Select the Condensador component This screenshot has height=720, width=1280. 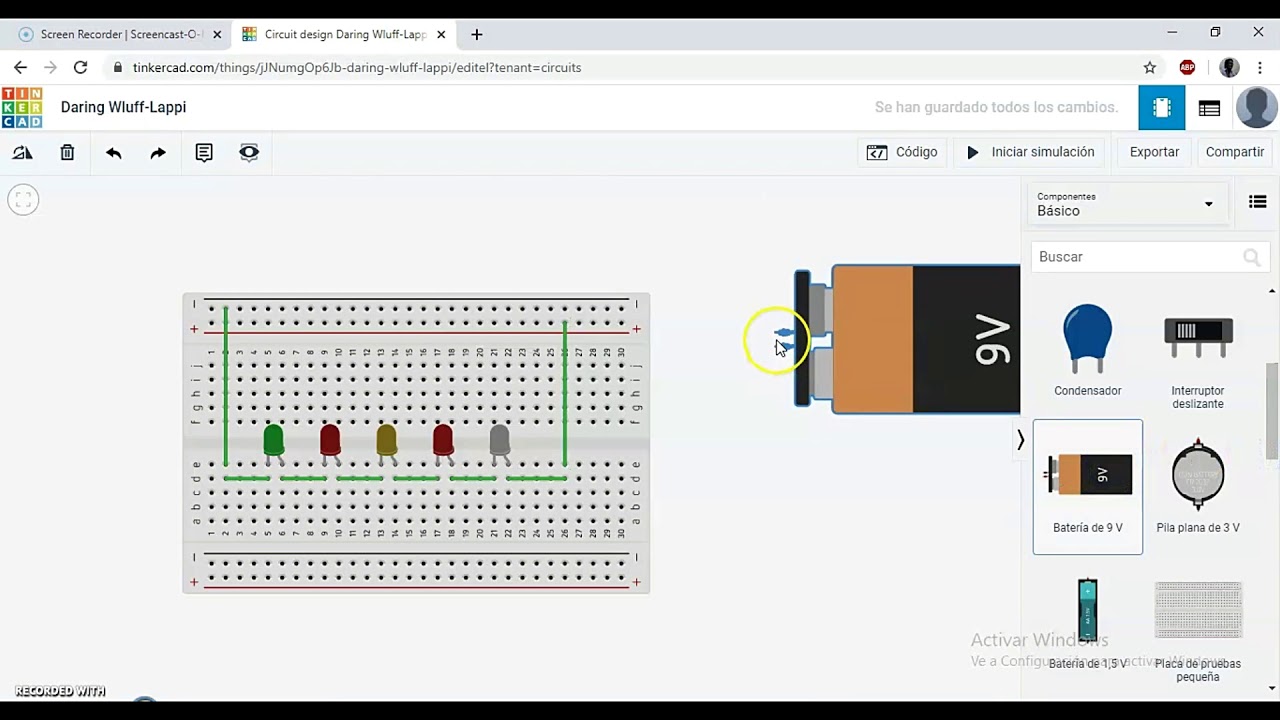[x=1088, y=350]
